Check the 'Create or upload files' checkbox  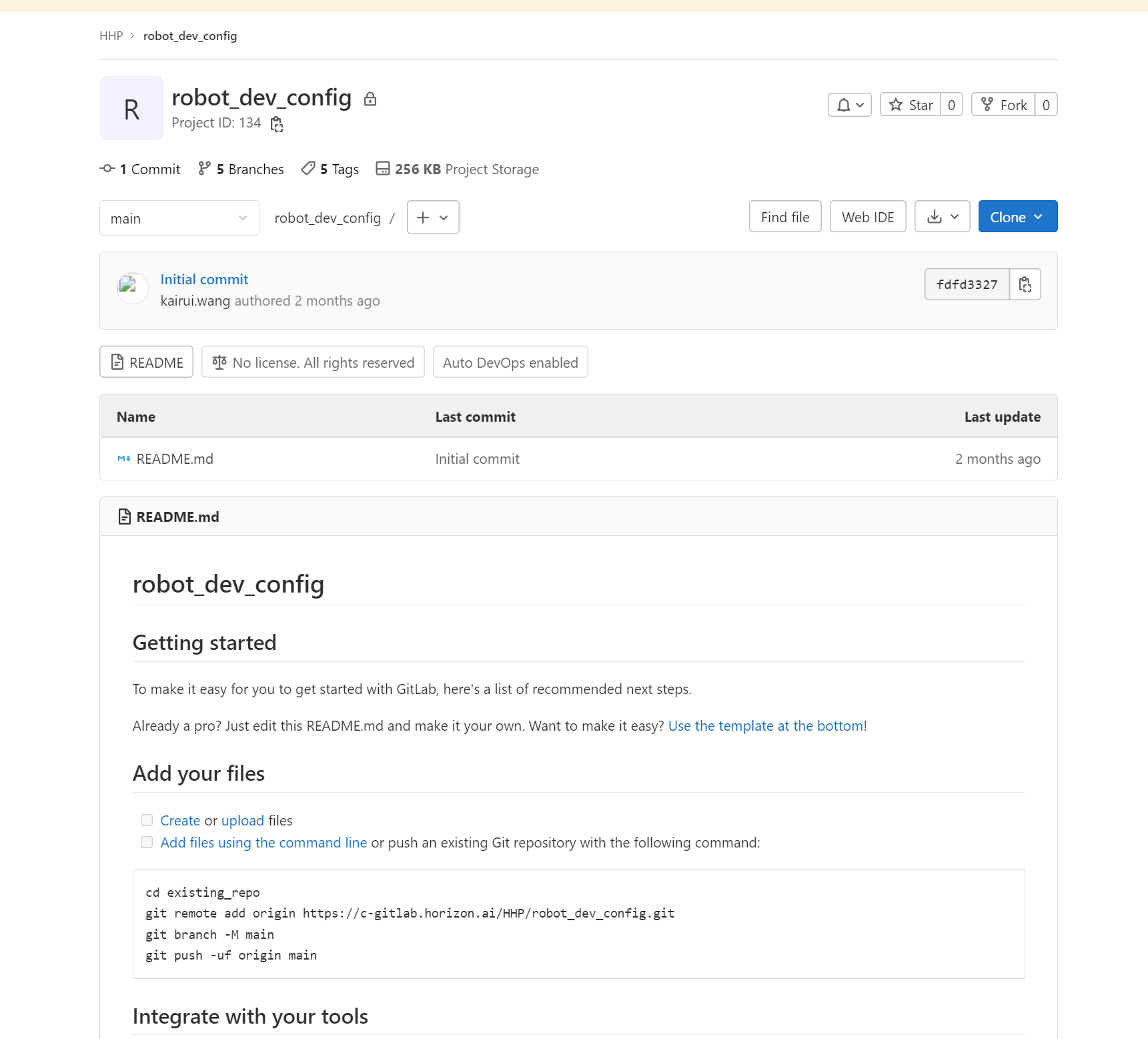[x=147, y=820]
